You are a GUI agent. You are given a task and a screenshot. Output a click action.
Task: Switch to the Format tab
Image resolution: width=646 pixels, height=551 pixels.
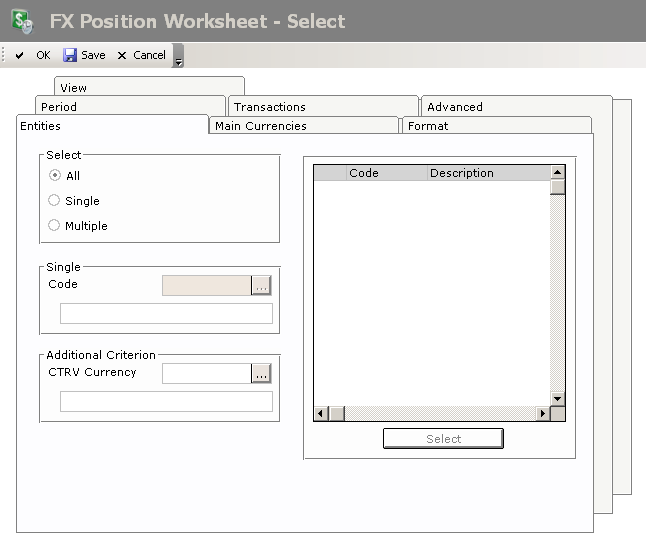[x=428, y=126]
